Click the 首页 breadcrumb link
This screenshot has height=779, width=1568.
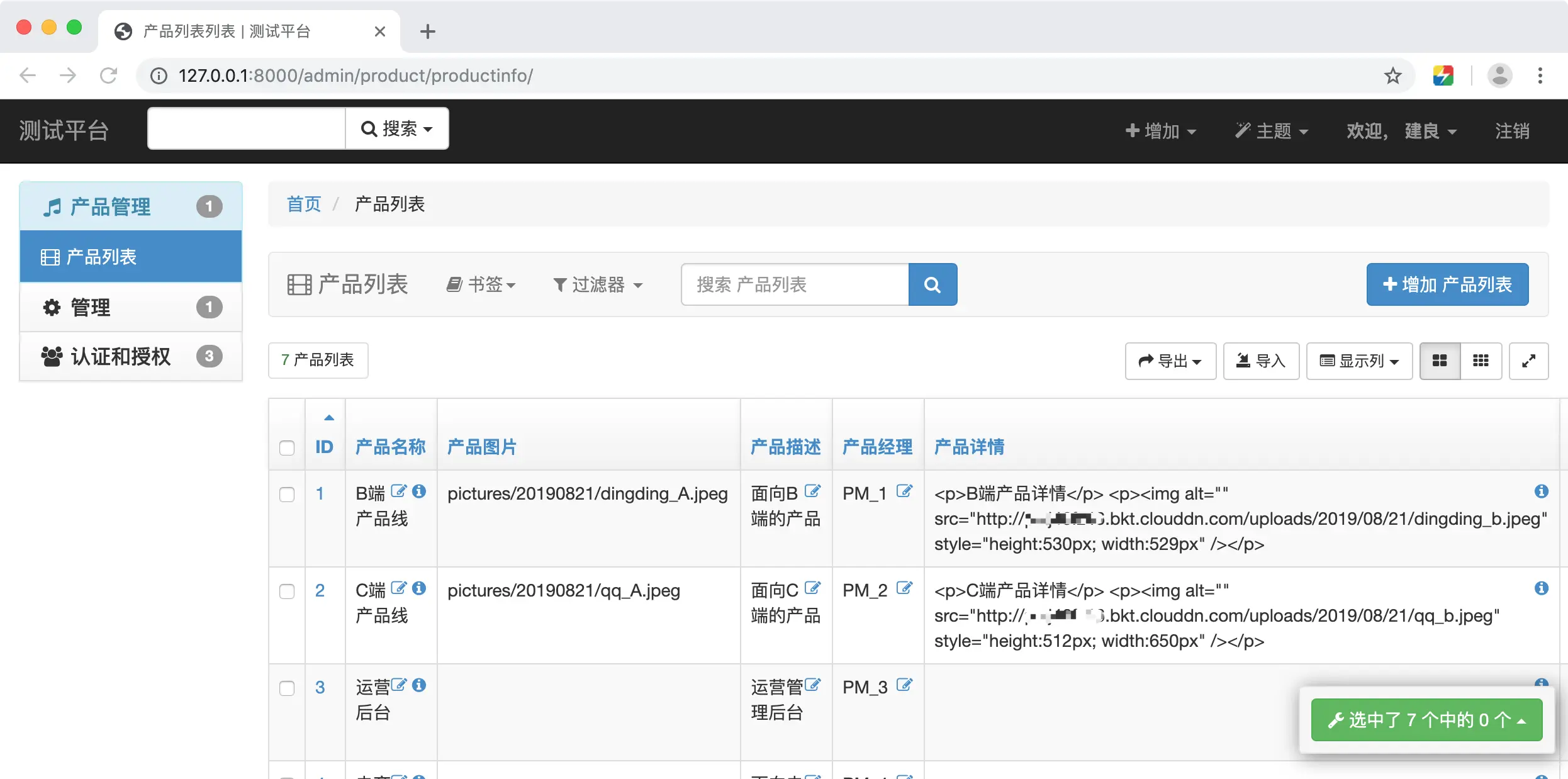304,204
